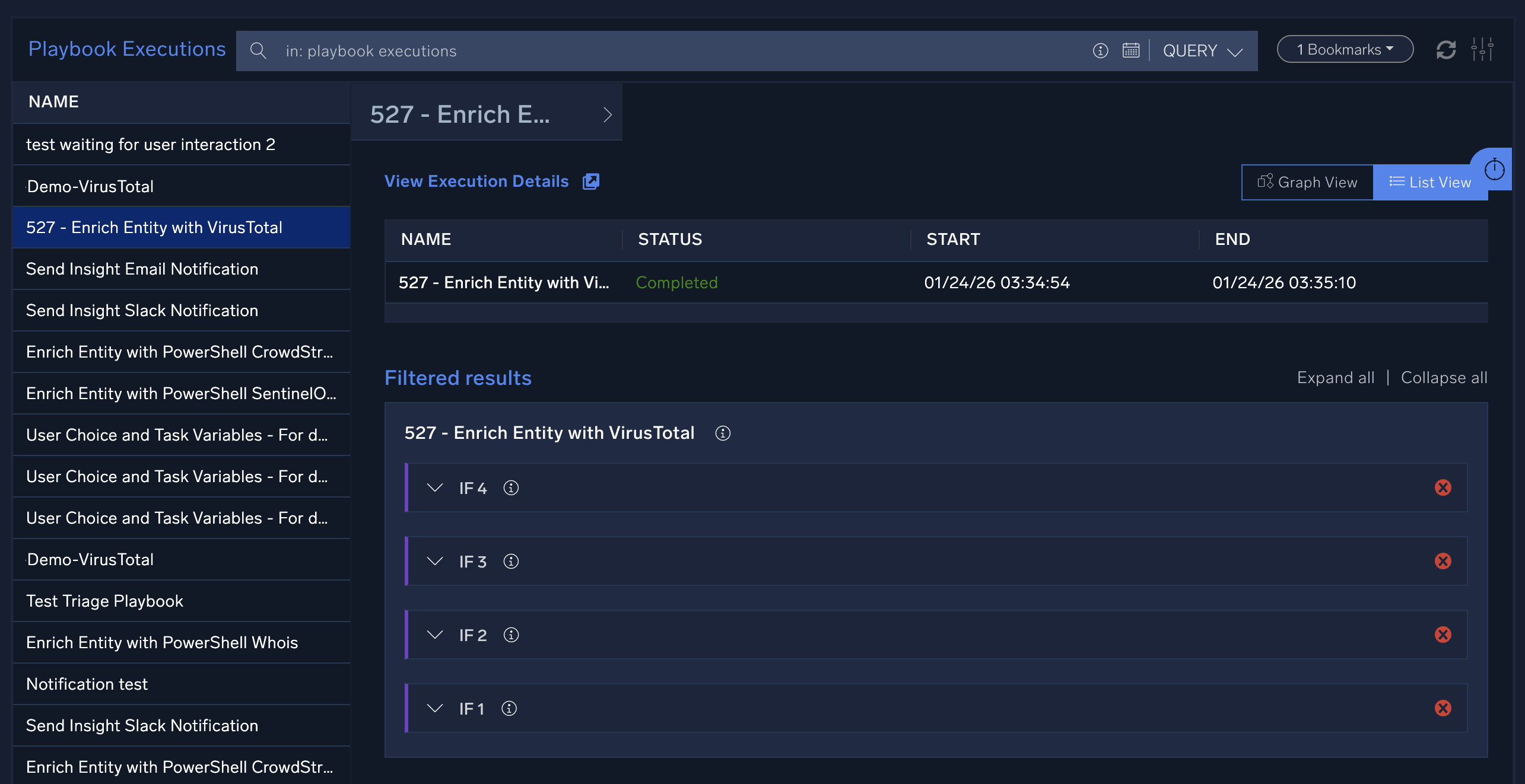Click red error icon on IF 3 row
This screenshot has width=1525, height=784.
[1443, 561]
